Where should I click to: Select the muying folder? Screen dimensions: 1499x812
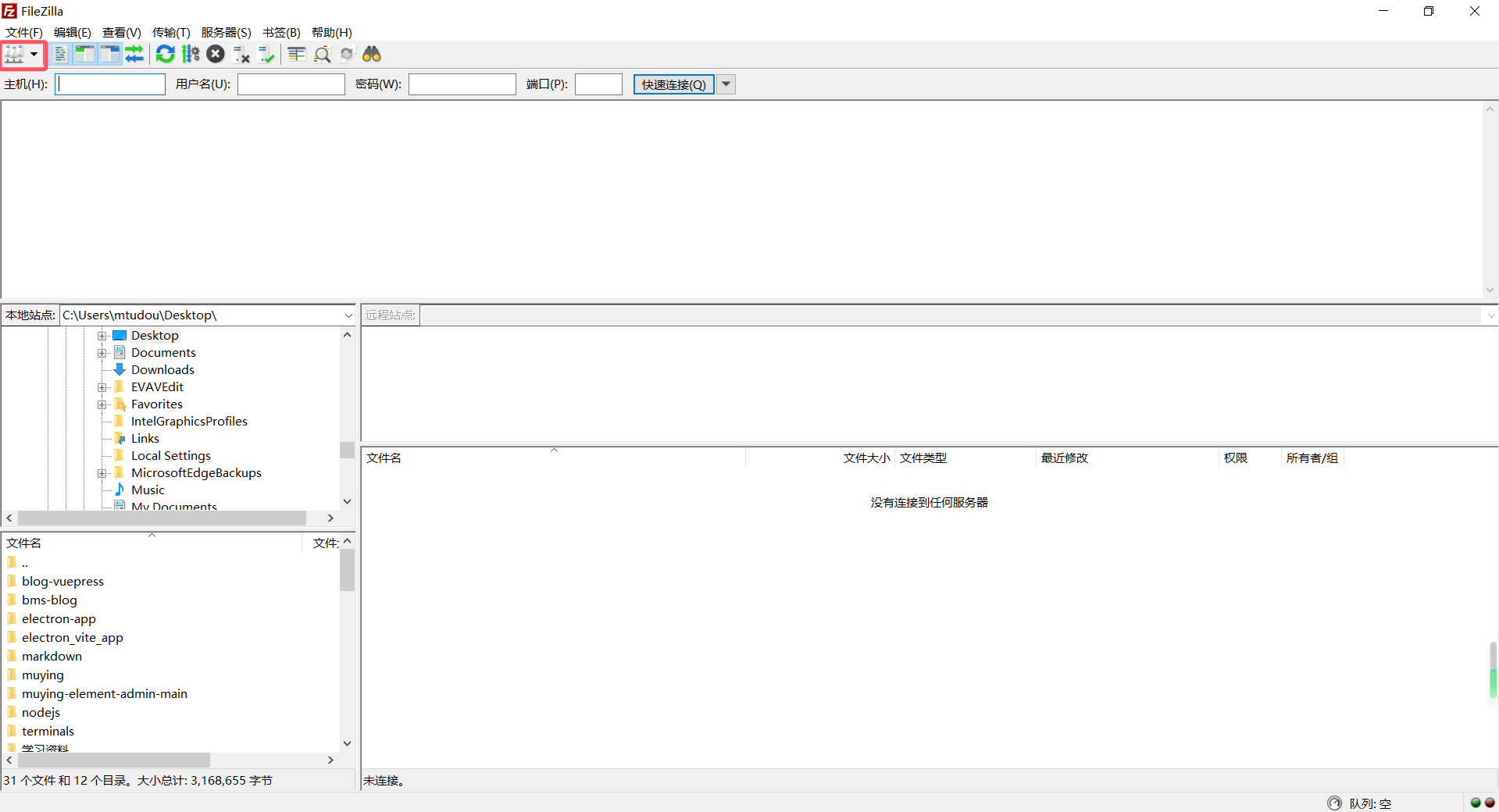click(x=43, y=675)
